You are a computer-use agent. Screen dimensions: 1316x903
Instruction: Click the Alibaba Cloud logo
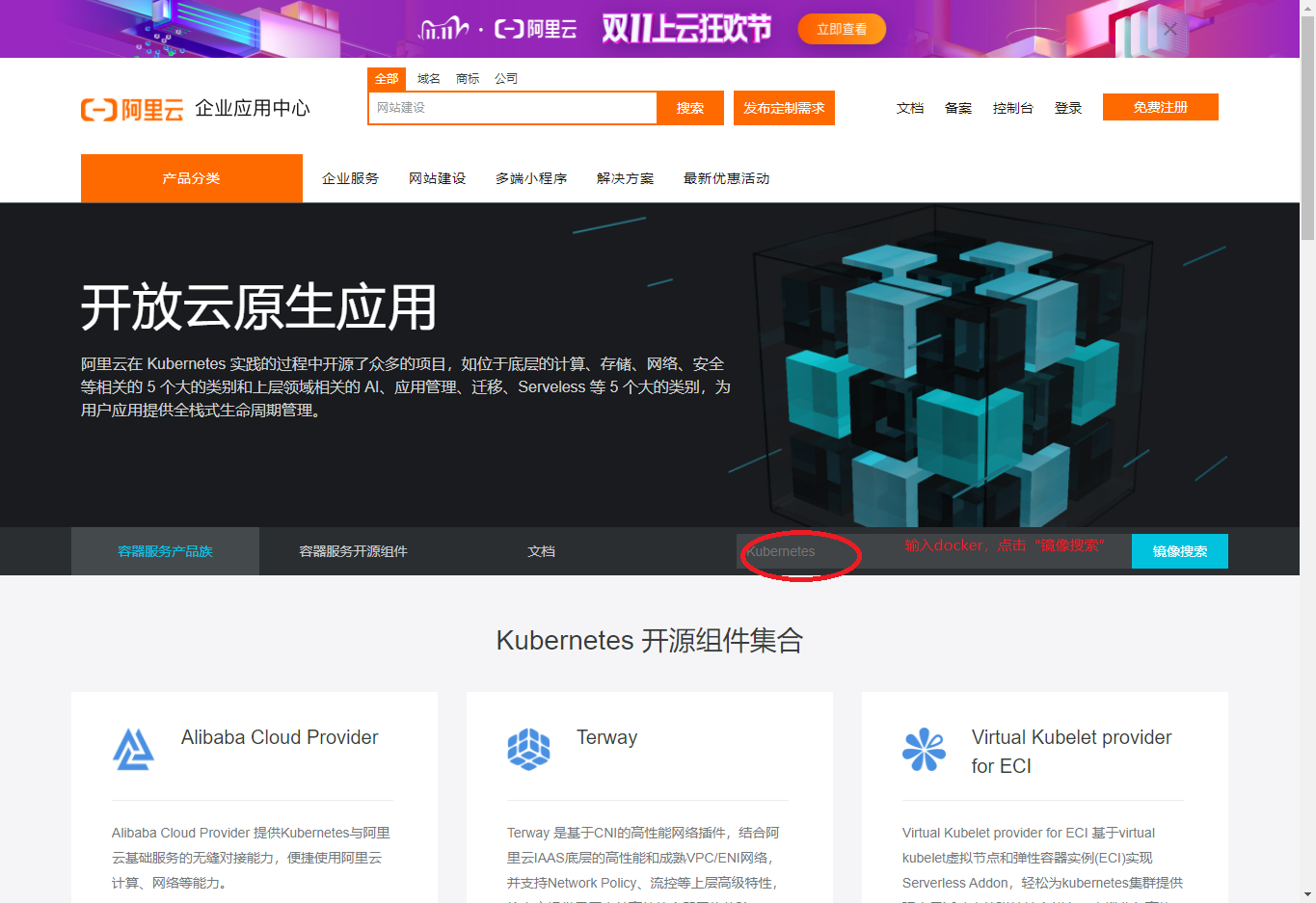pyautogui.click(x=133, y=109)
